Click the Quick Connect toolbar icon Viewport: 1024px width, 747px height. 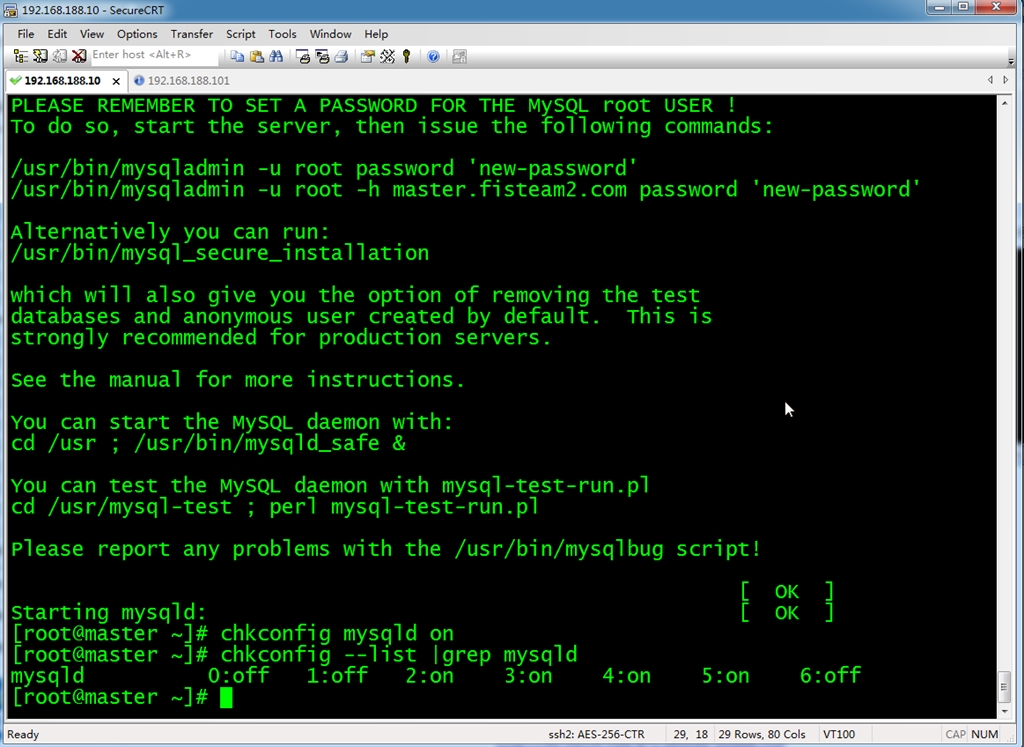click(40, 56)
